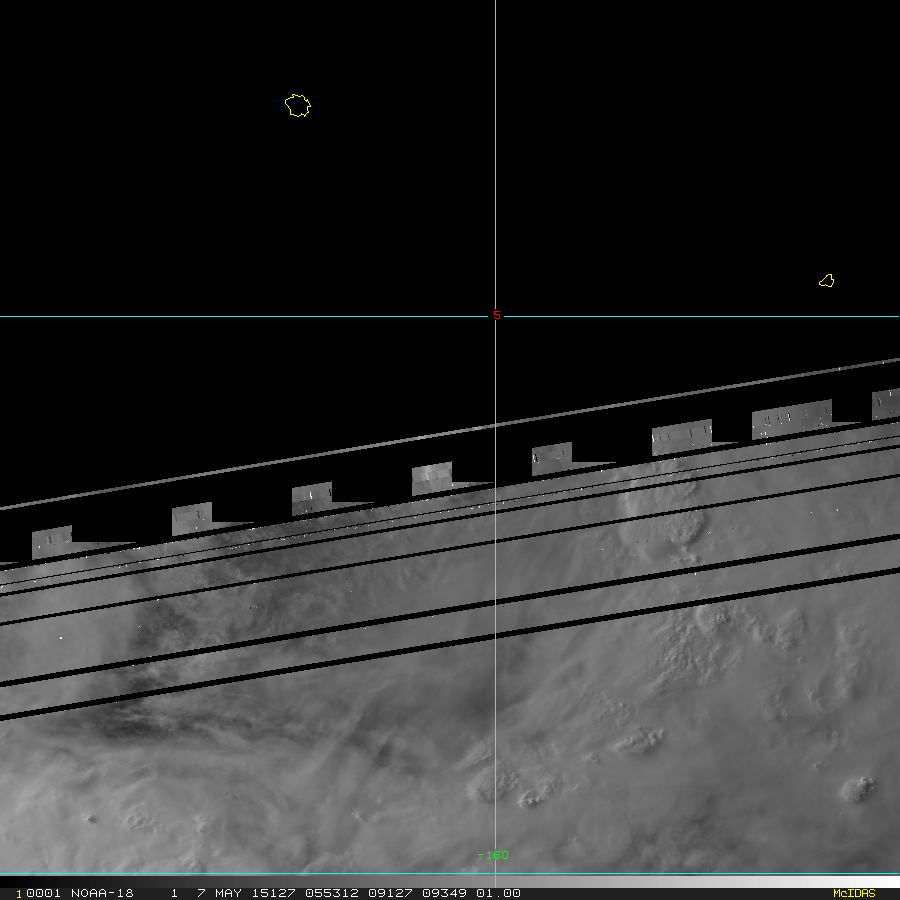This screenshot has width=900, height=900.
Task: Click the image block just right of the vertical line
Action: click(552, 458)
